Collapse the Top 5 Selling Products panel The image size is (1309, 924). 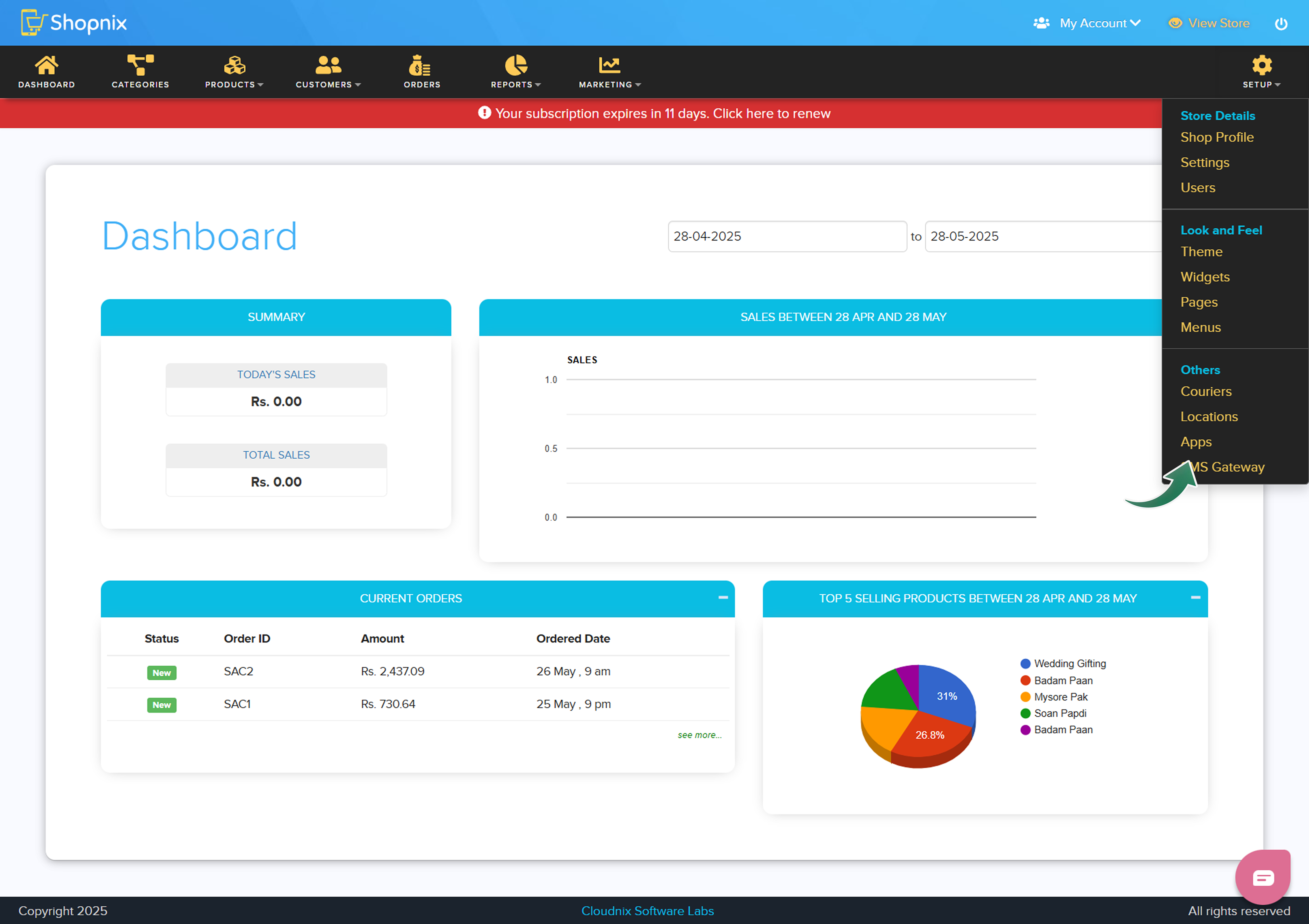pos(1196,598)
